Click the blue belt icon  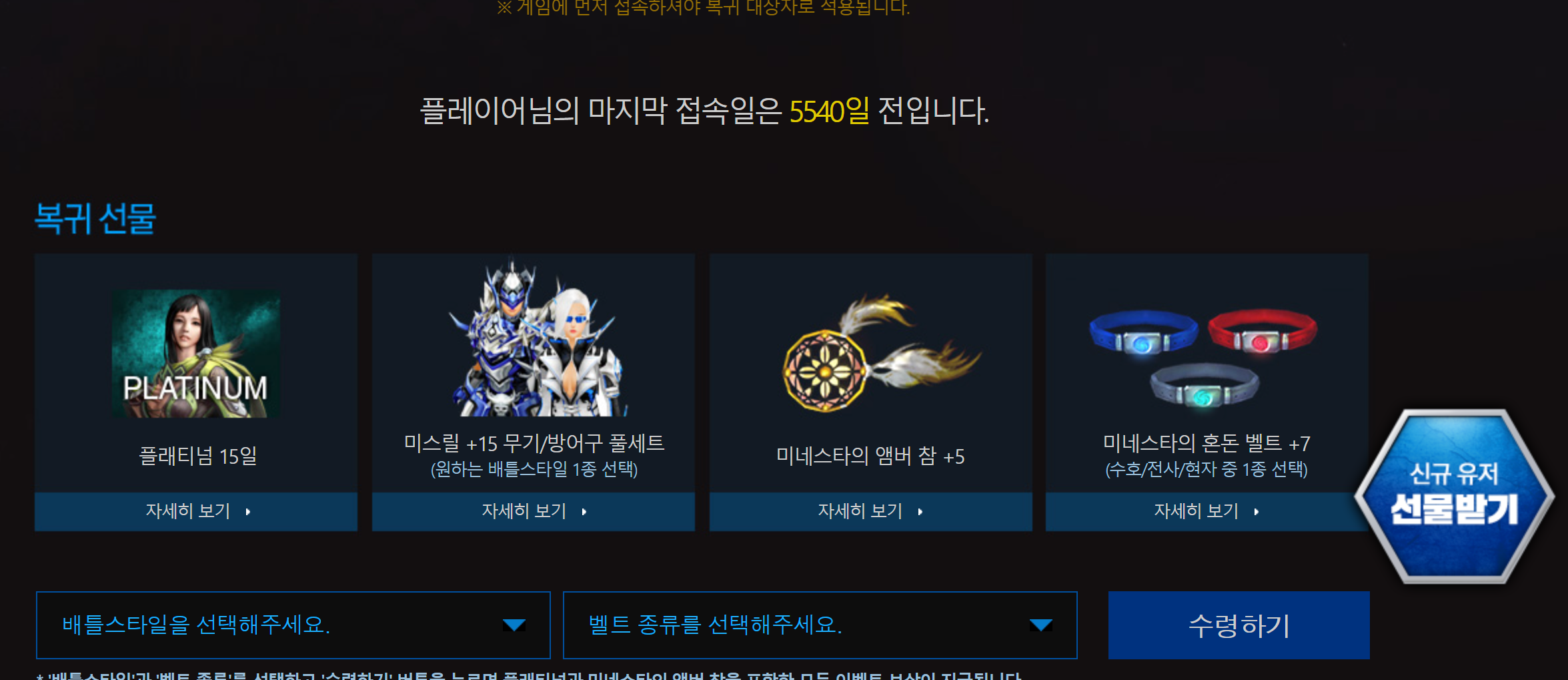(1143, 333)
